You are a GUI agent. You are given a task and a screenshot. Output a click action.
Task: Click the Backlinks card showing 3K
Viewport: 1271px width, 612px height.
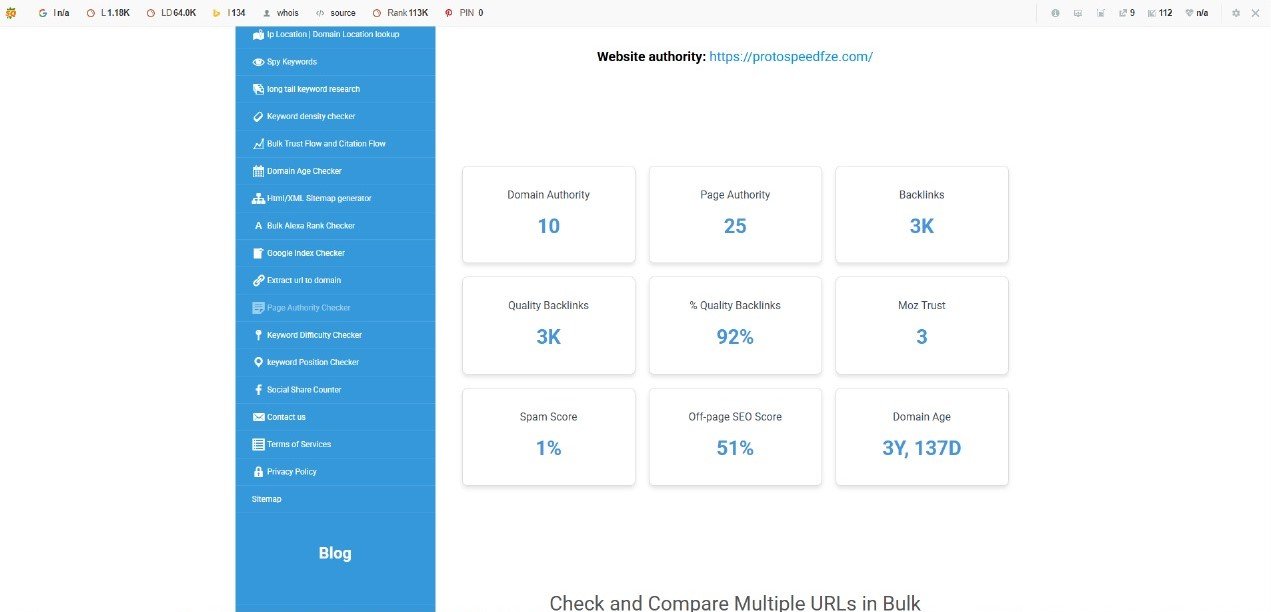tap(922, 214)
